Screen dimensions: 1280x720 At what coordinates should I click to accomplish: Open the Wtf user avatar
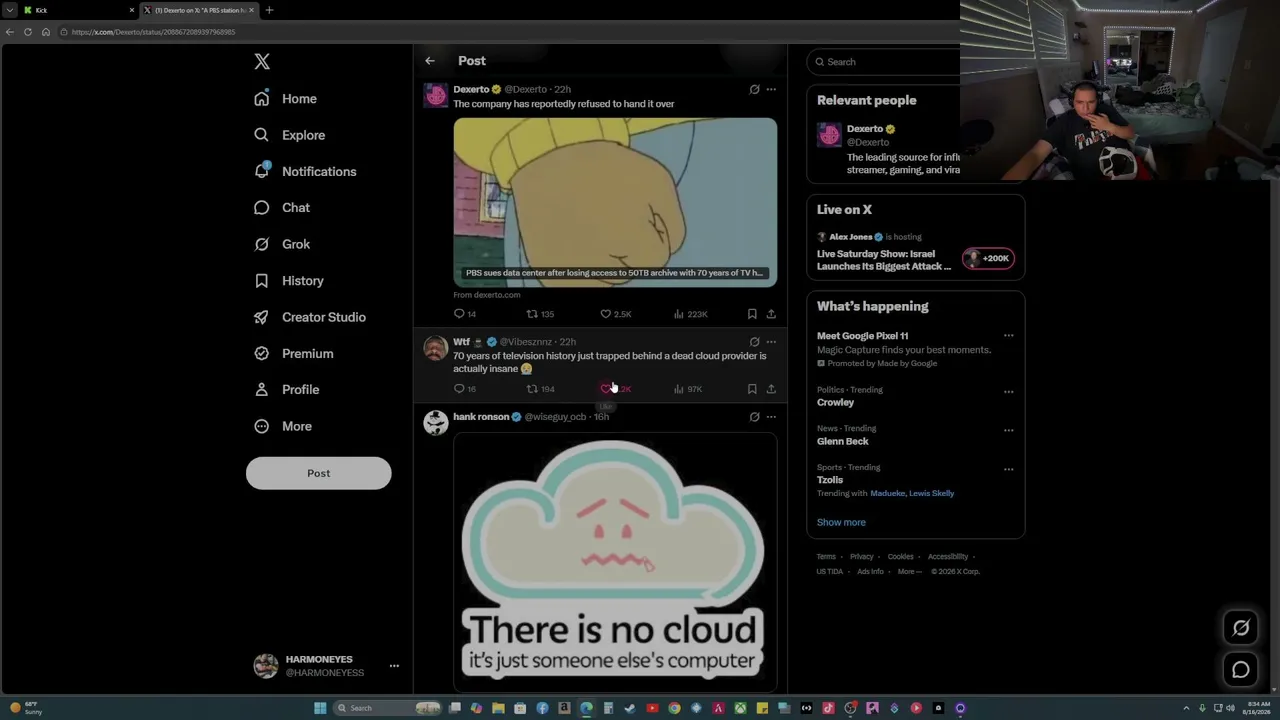pos(435,348)
